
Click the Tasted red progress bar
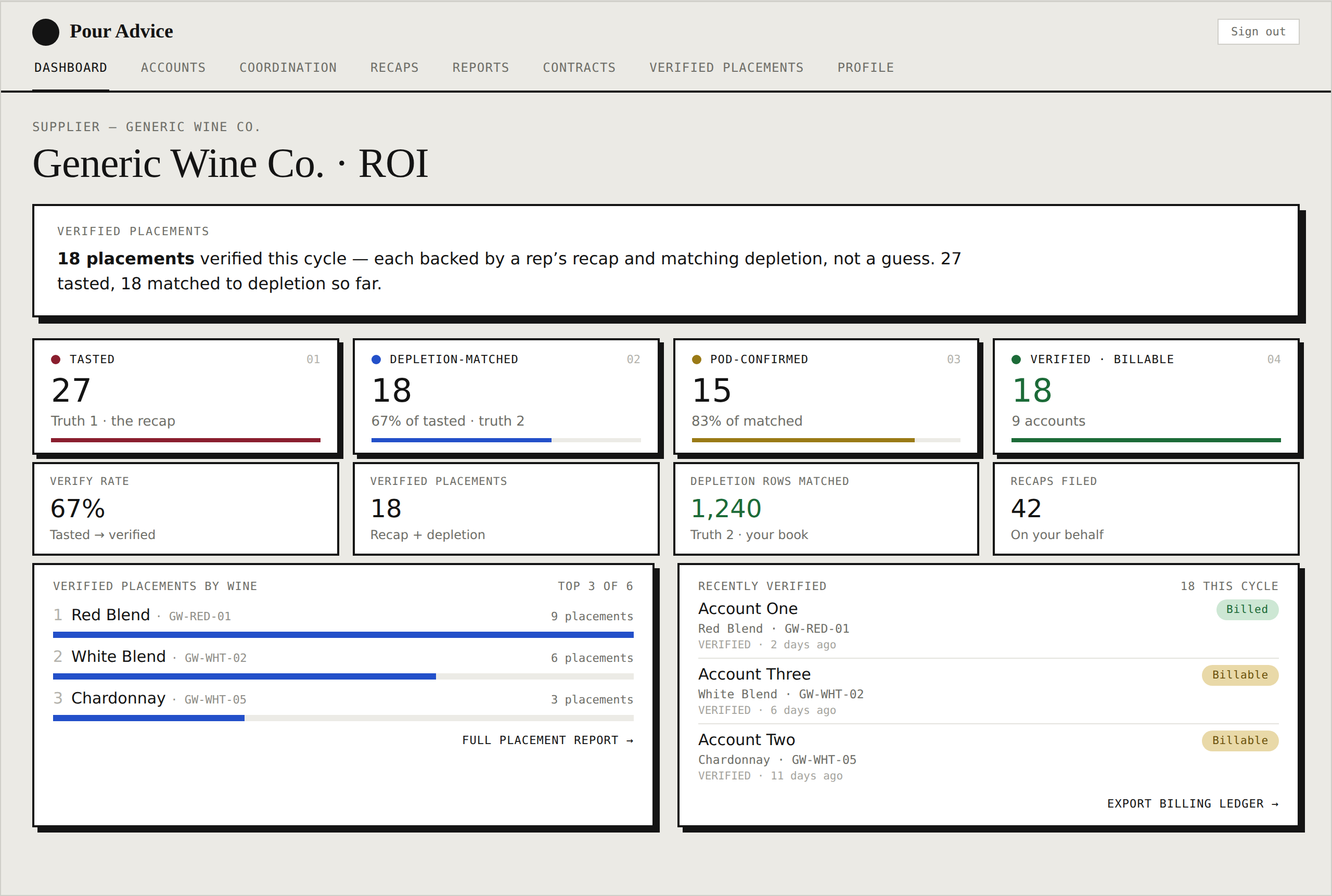(186, 440)
